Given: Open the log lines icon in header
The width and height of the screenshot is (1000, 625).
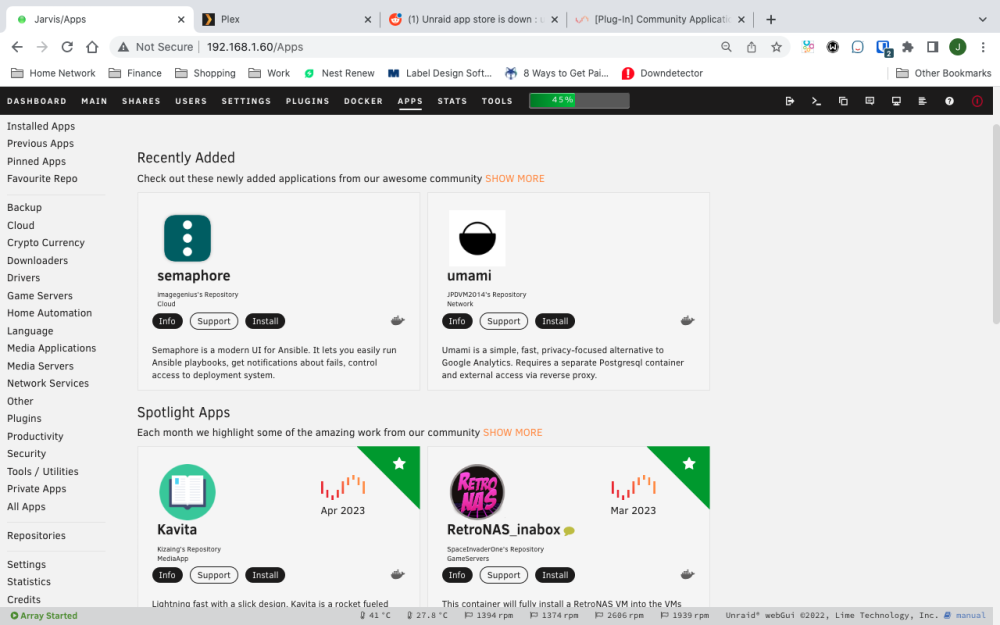Looking at the screenshot, I should click(x=922, y=101).
